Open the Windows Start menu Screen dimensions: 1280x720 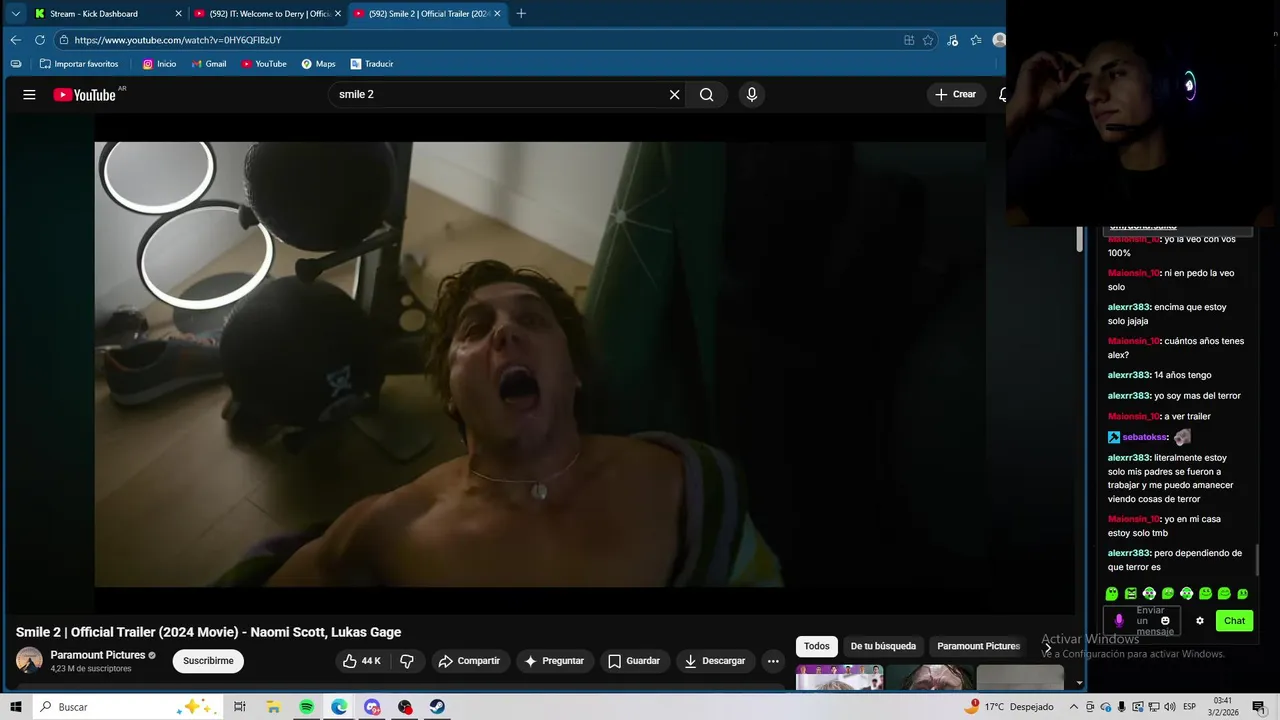pyautogui.click(x=16, y=707)
